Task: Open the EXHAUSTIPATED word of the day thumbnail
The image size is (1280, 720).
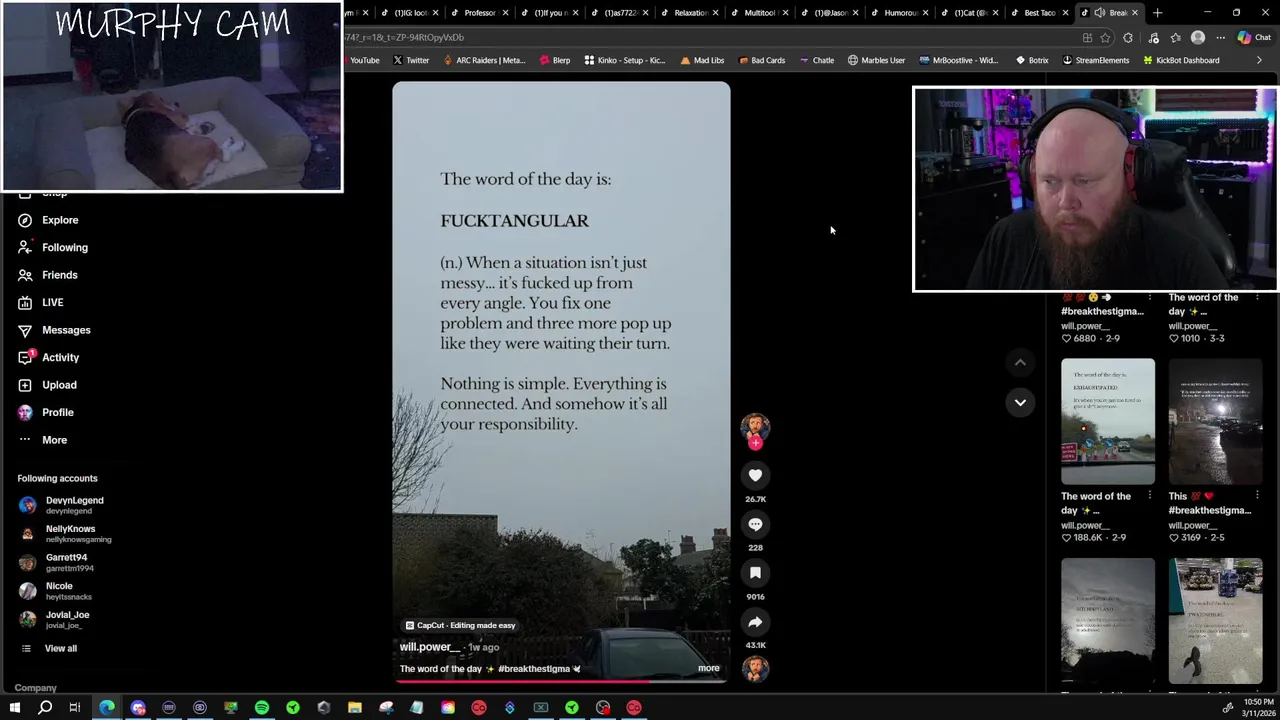Action: click(1108, 421)
